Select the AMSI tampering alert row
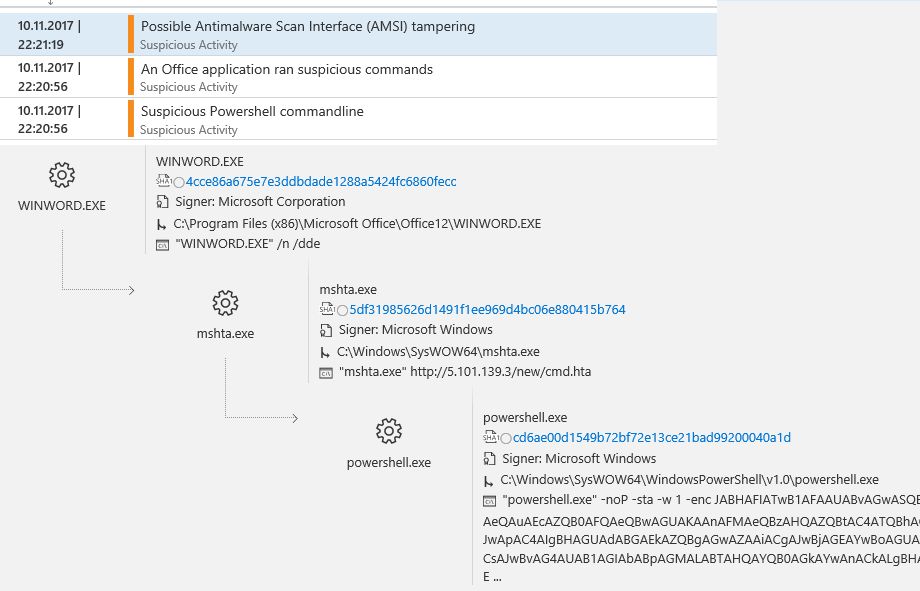Image resolution: width=920 pixels, height=591 pixels. point(358,35)
